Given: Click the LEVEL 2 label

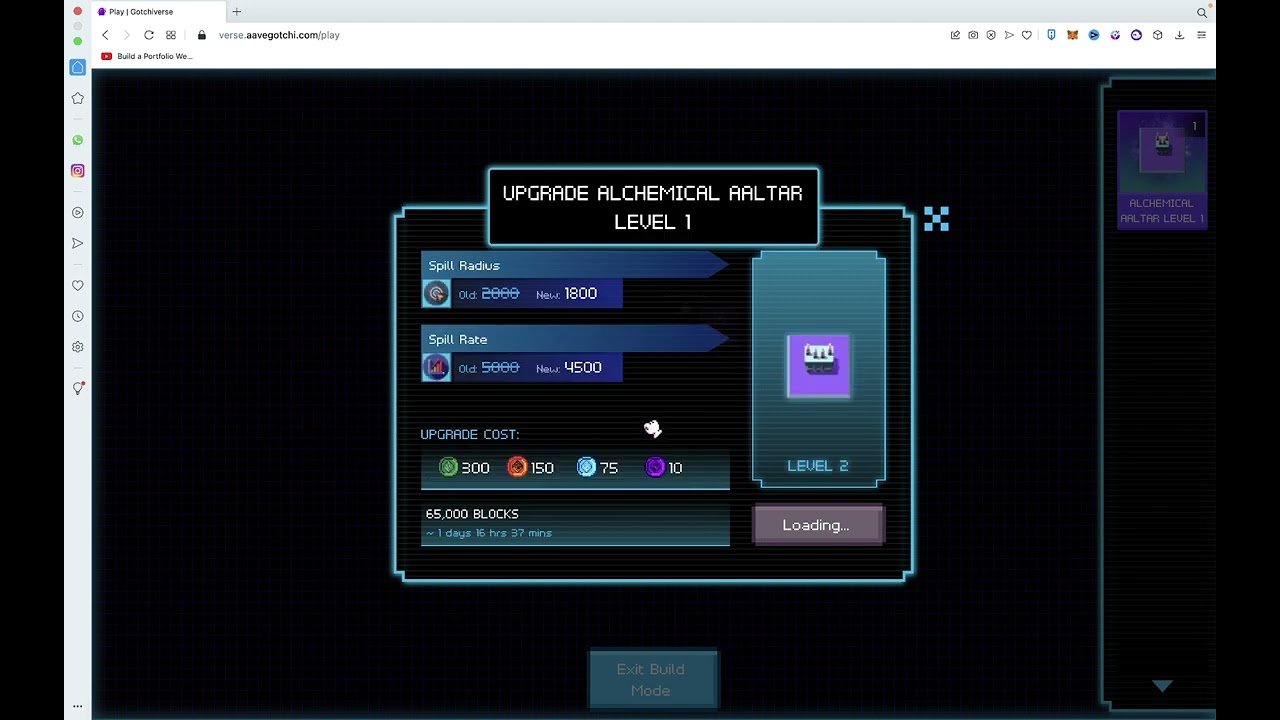Looking at the screenshot, I should point(818,466).
